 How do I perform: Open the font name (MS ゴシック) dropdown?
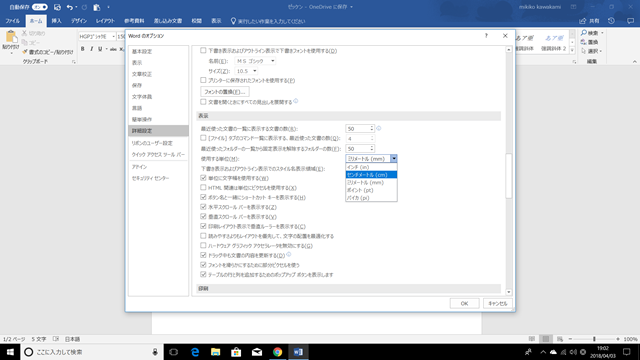click(273, 61)
